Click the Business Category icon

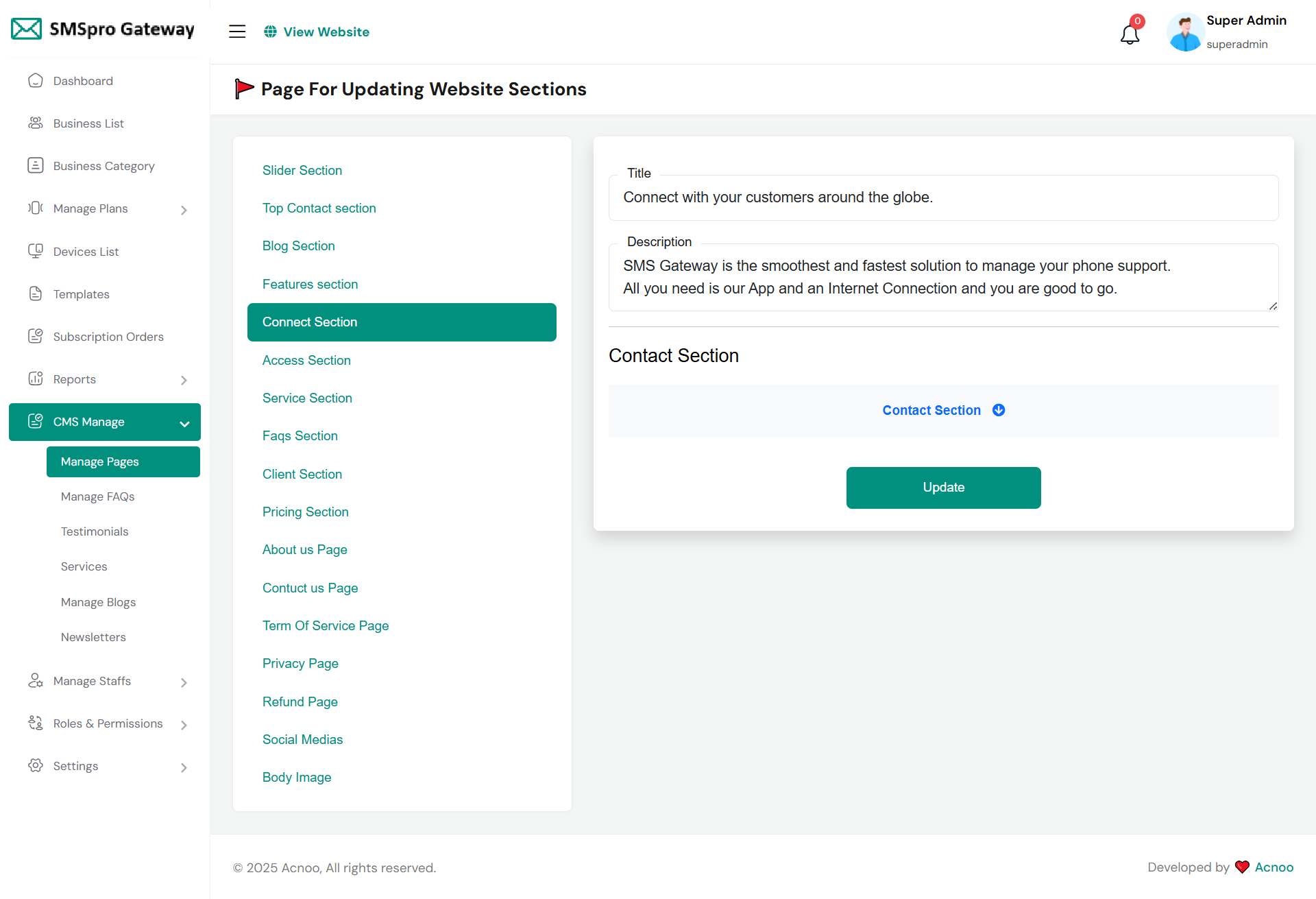[36, 166]
